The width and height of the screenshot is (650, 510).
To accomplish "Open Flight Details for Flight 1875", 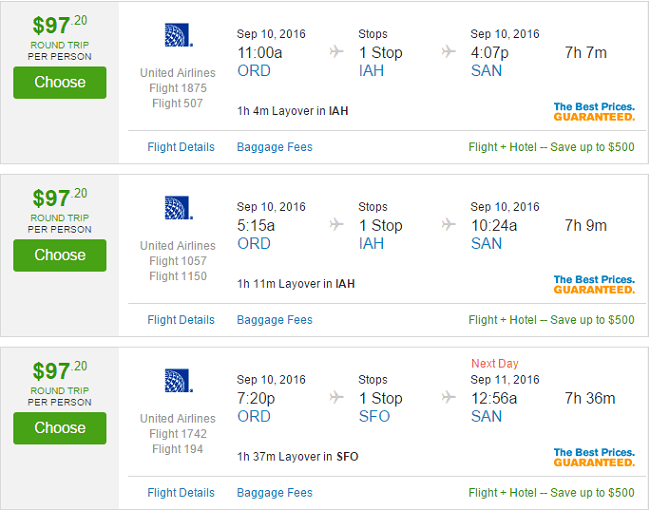I will pos(181,147).
